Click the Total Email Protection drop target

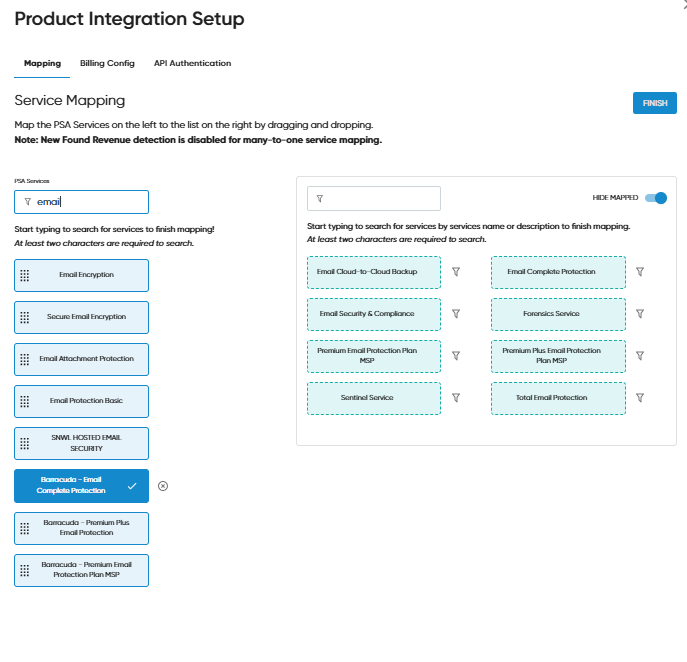pos(558,399)
